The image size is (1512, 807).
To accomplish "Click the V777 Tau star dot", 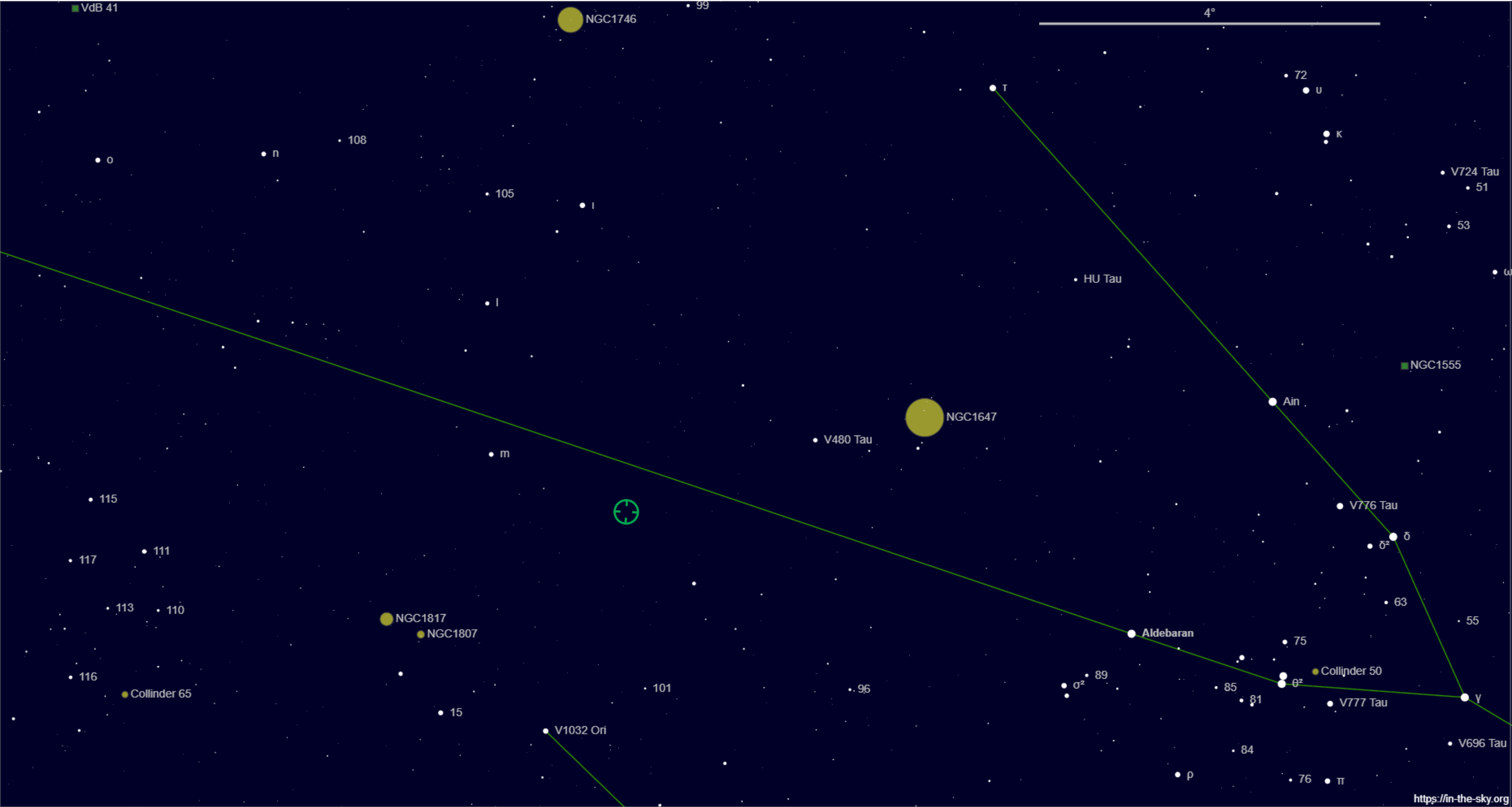I will tap(1329, 703).
